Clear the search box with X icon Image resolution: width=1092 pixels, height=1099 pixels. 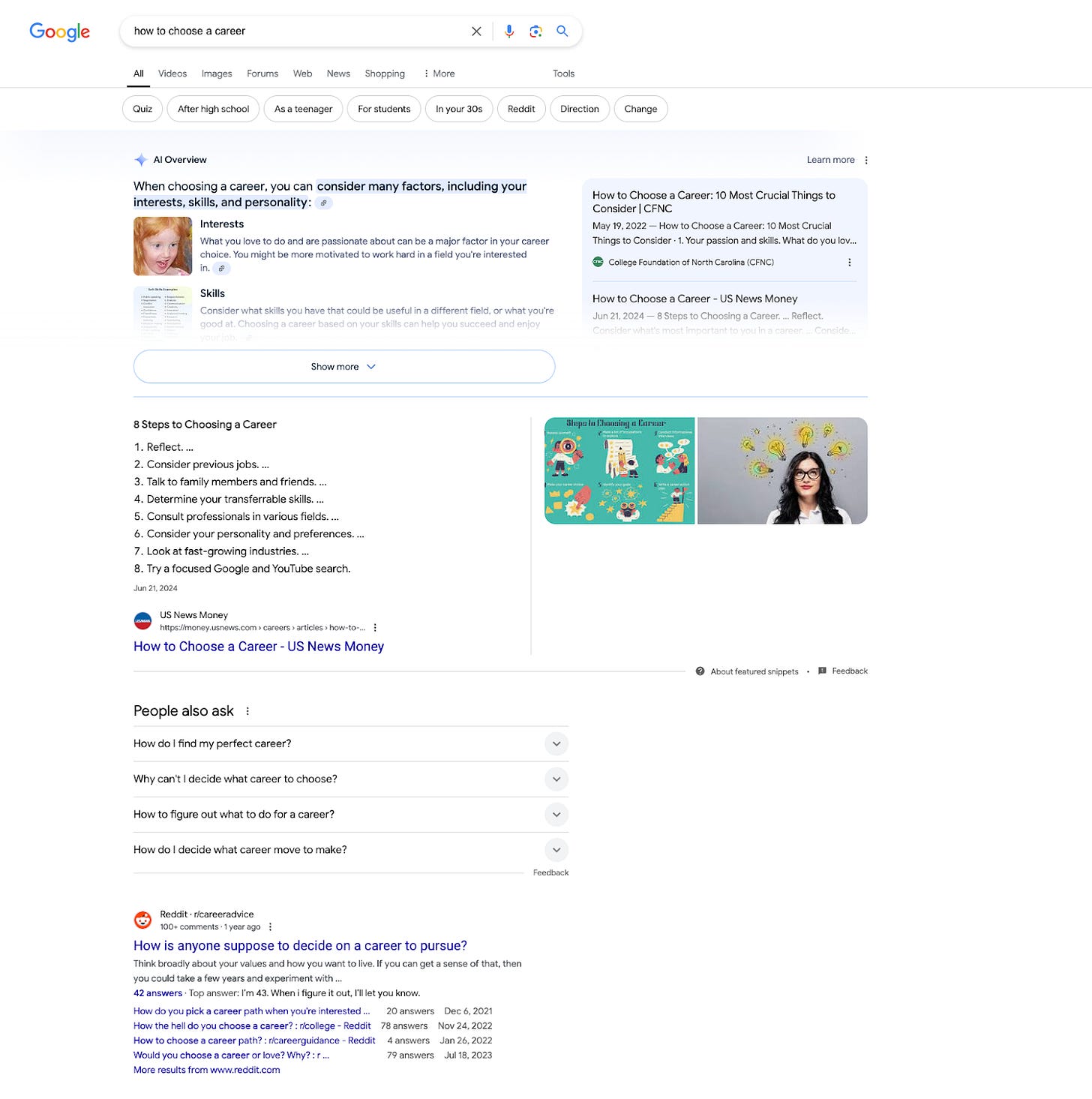(x=476, y=32)
